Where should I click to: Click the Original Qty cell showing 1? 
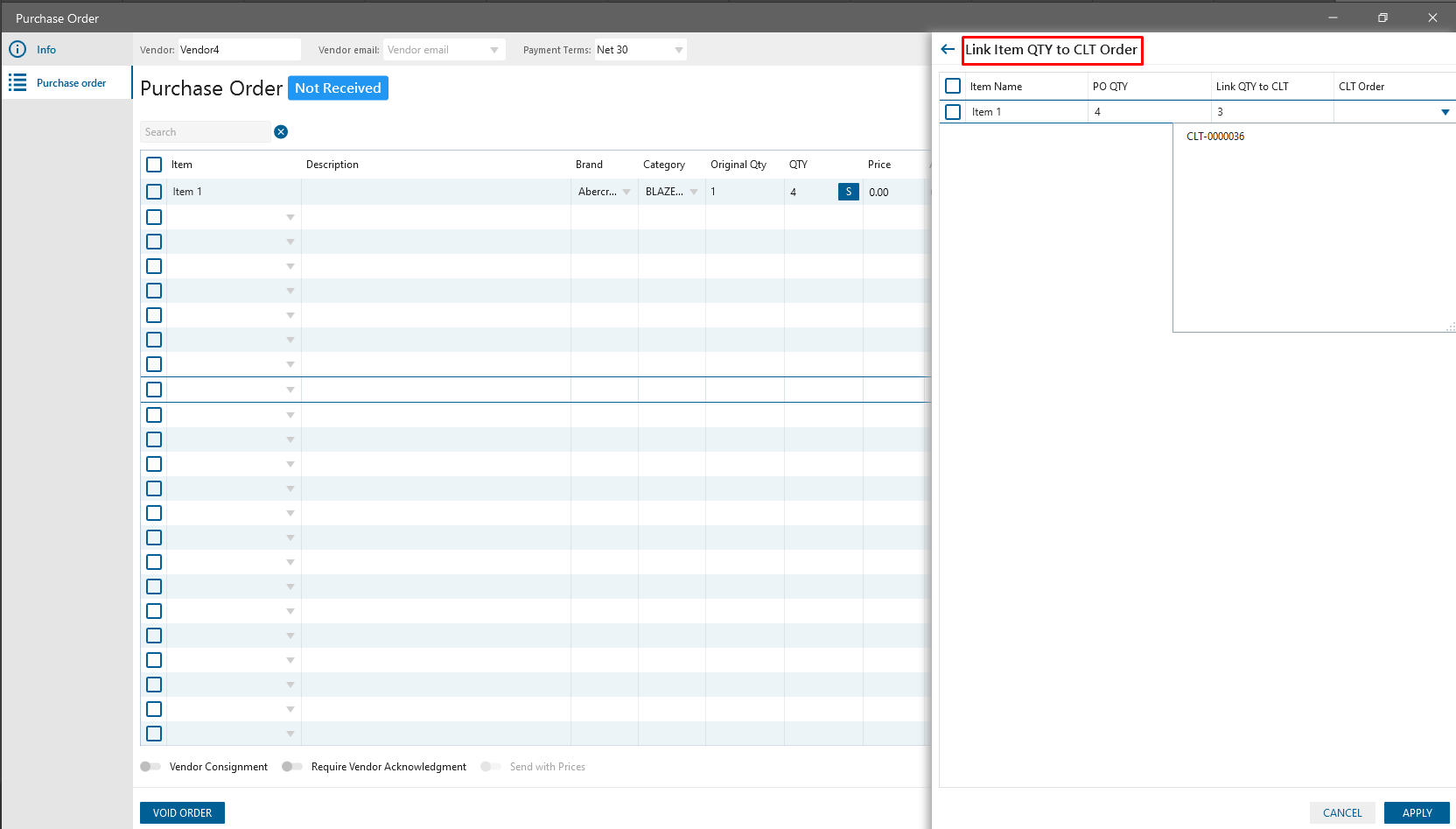pyautogui.click(x=745, y=192)
